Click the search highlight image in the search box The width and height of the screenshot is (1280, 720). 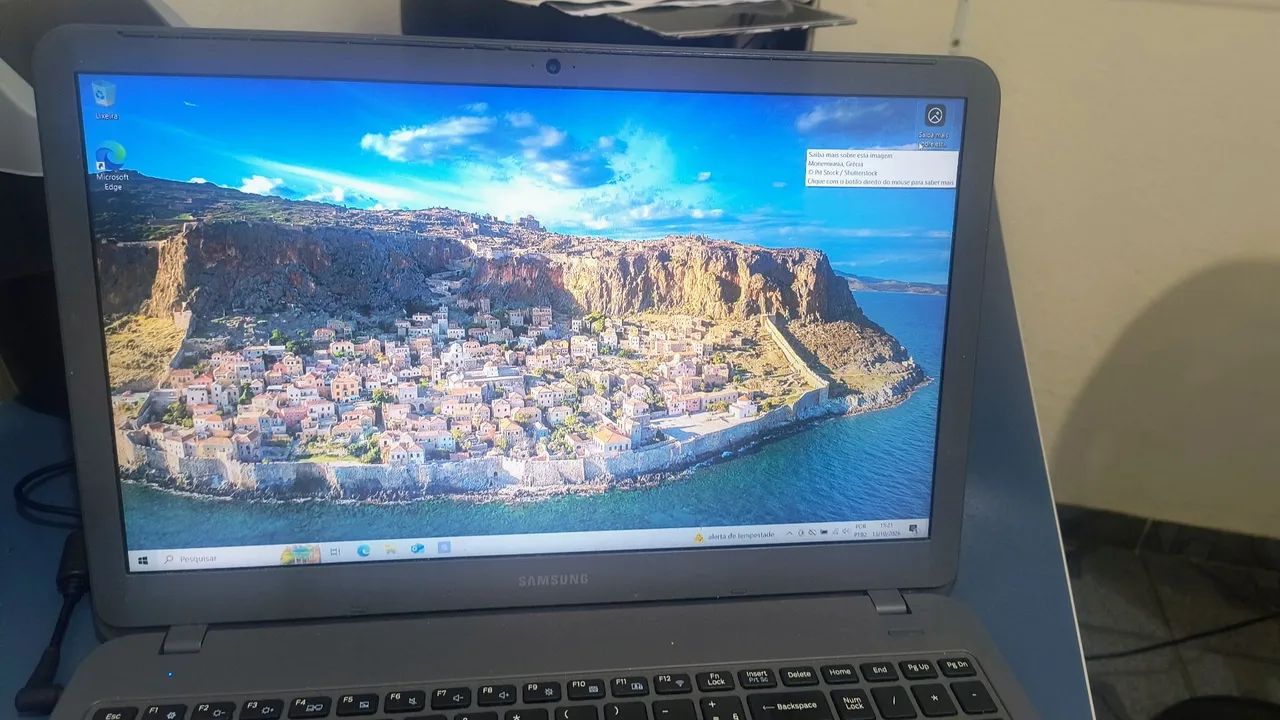(x=300, y=554)
